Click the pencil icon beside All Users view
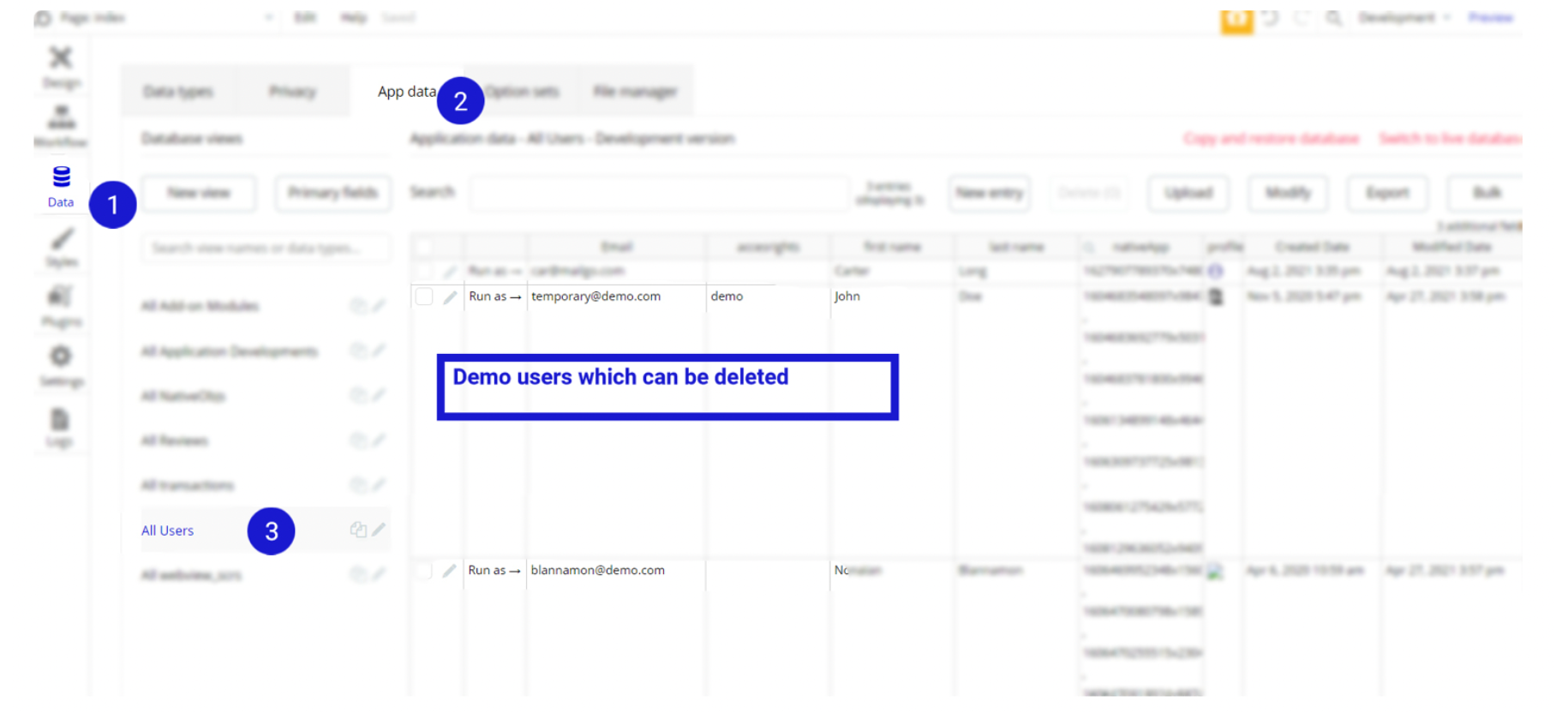This screenshot has width=1568, height=713. point(380,530)
